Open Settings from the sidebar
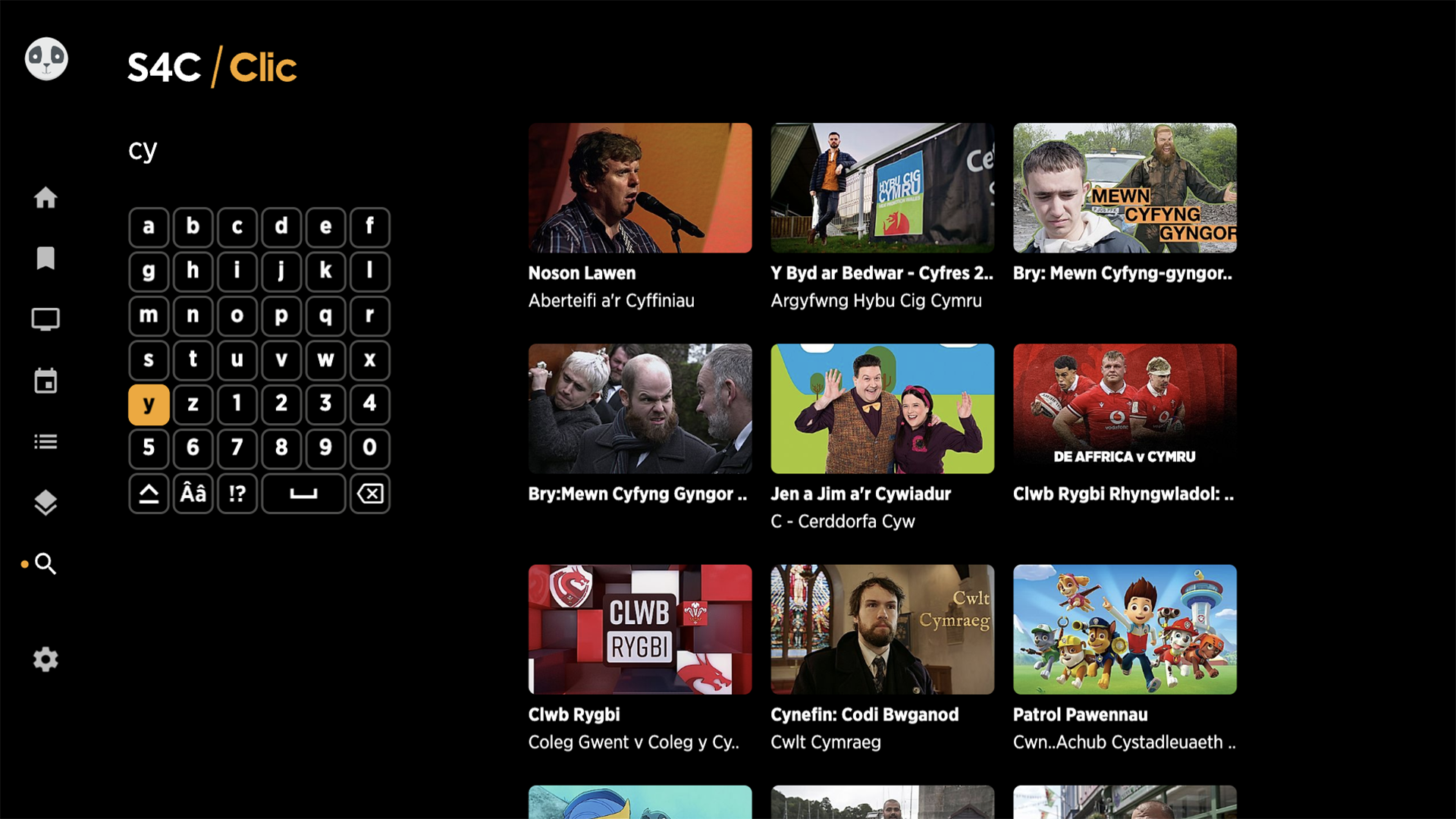This screenshot has height=819, width=1456. (x=45, y=659)
